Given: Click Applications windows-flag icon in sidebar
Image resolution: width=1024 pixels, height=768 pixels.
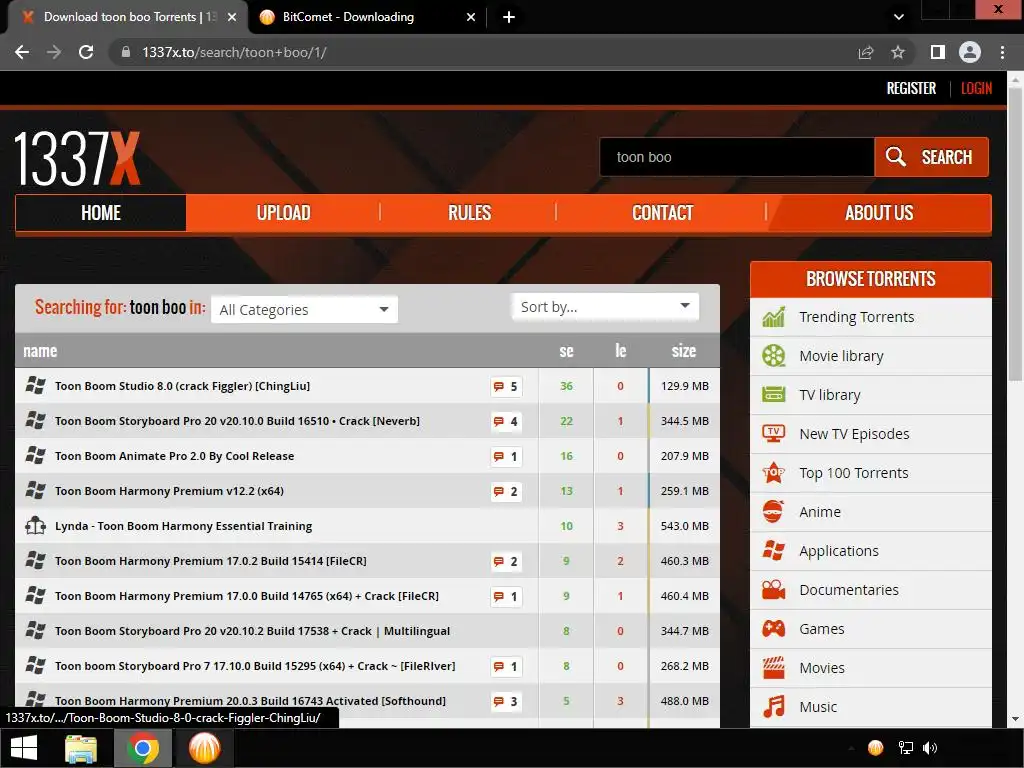Looking at the screenshot, I should pos(774,551).
